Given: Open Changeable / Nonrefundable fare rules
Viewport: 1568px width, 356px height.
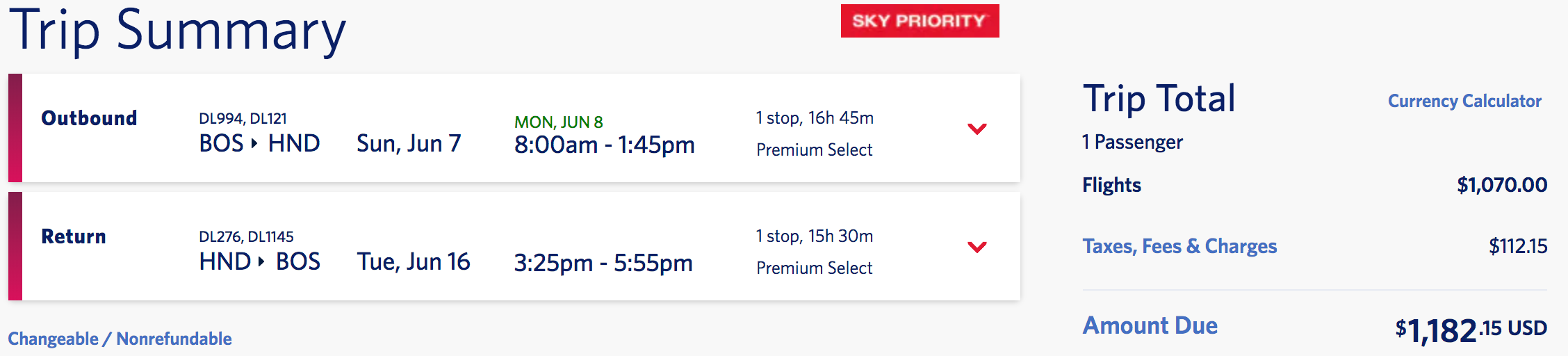Looking at the screenshot, I should 120,339.
